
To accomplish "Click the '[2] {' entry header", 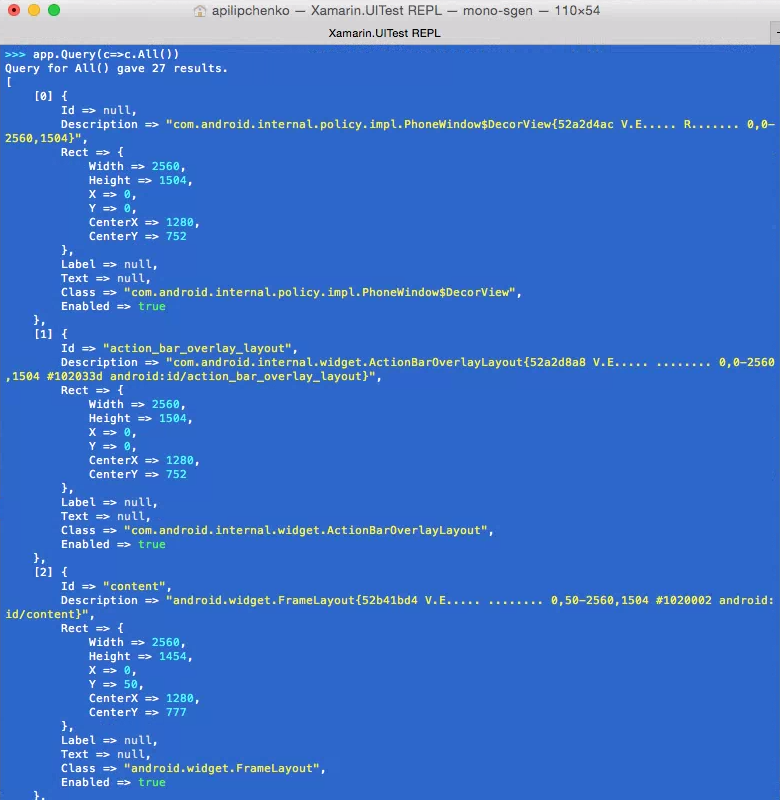I will pyautogui.click(x=51, y=572).
